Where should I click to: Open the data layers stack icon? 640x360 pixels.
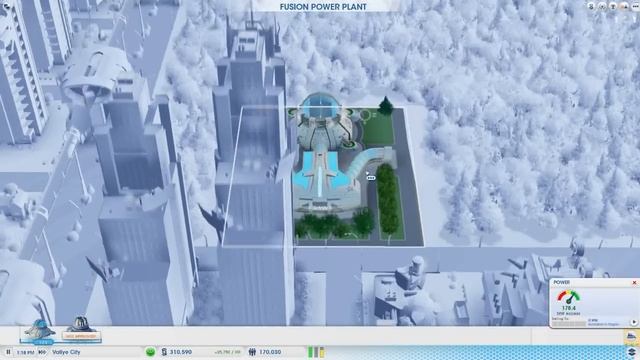[632, 352]
